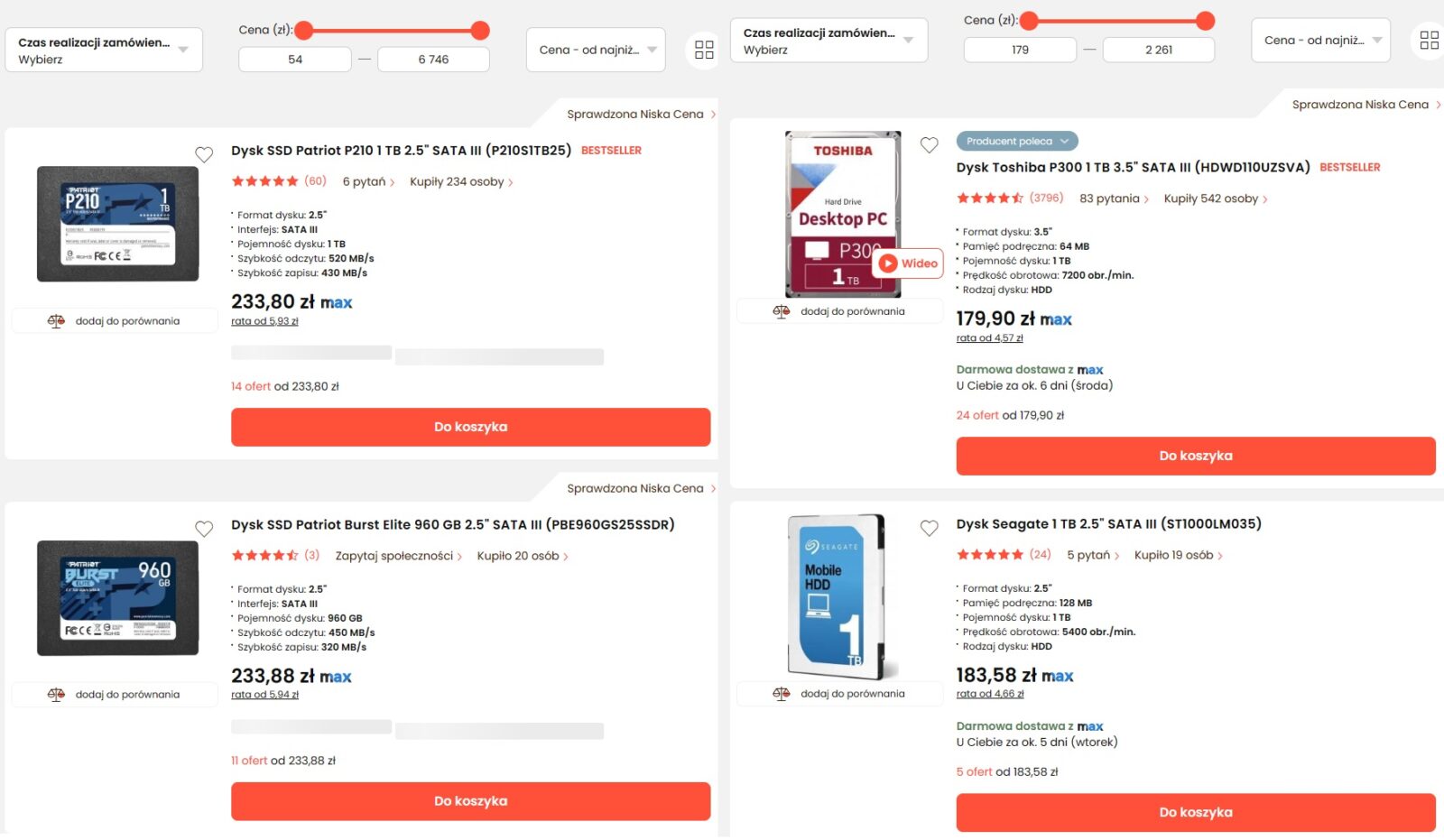This screenshot has width=1444, height=840.
Task: Expand the Producent poleca badge
Action: click(x=1017, y=142)
